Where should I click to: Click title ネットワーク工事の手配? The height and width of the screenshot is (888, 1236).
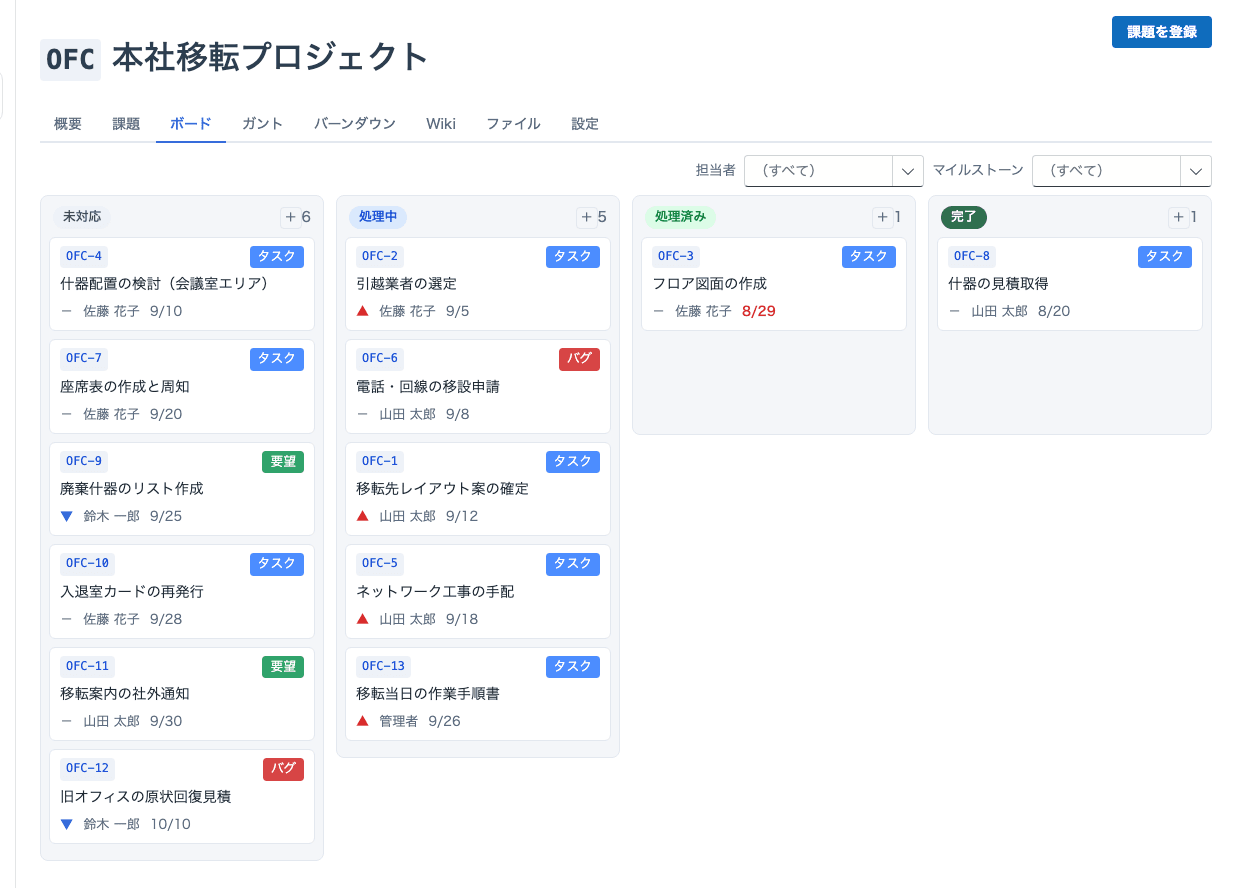point(435,592)
